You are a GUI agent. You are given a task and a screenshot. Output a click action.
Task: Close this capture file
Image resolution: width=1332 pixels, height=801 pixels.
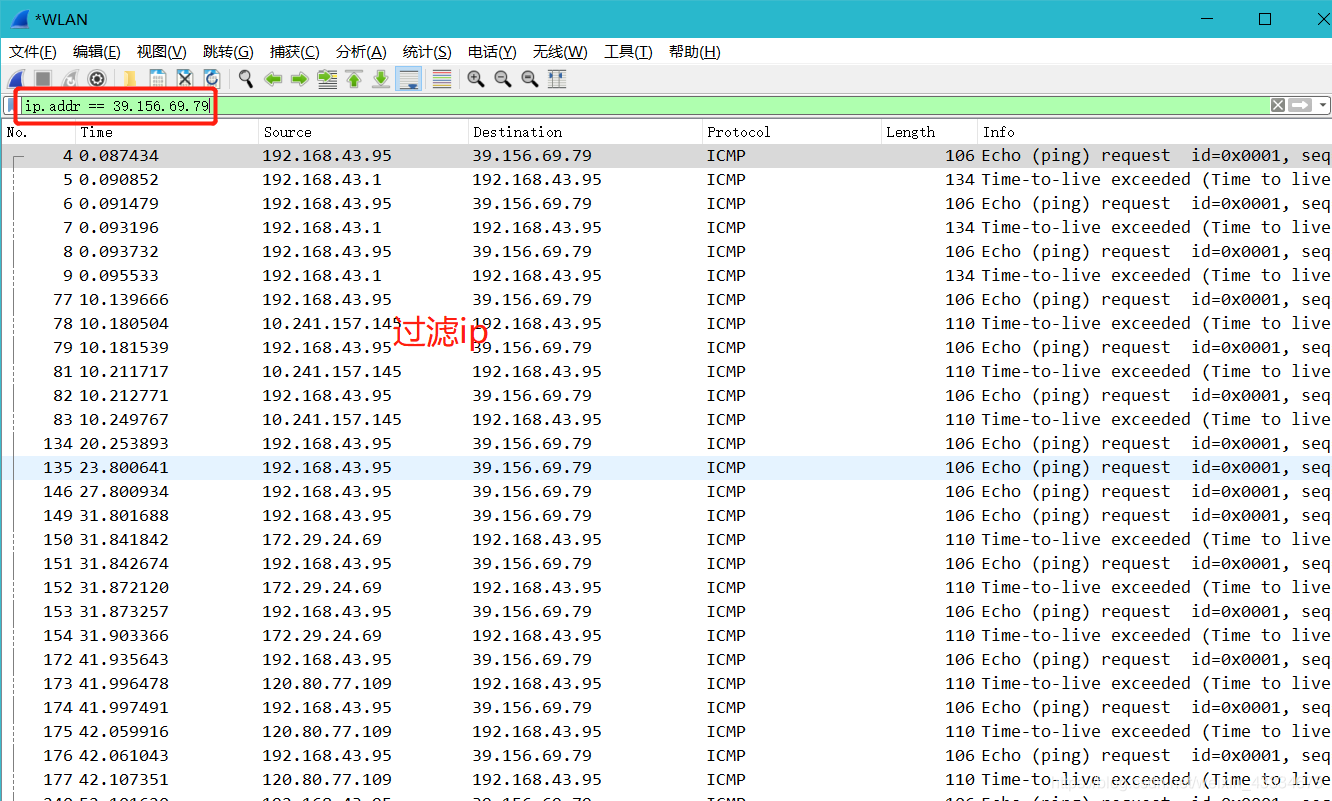(185, 79)
